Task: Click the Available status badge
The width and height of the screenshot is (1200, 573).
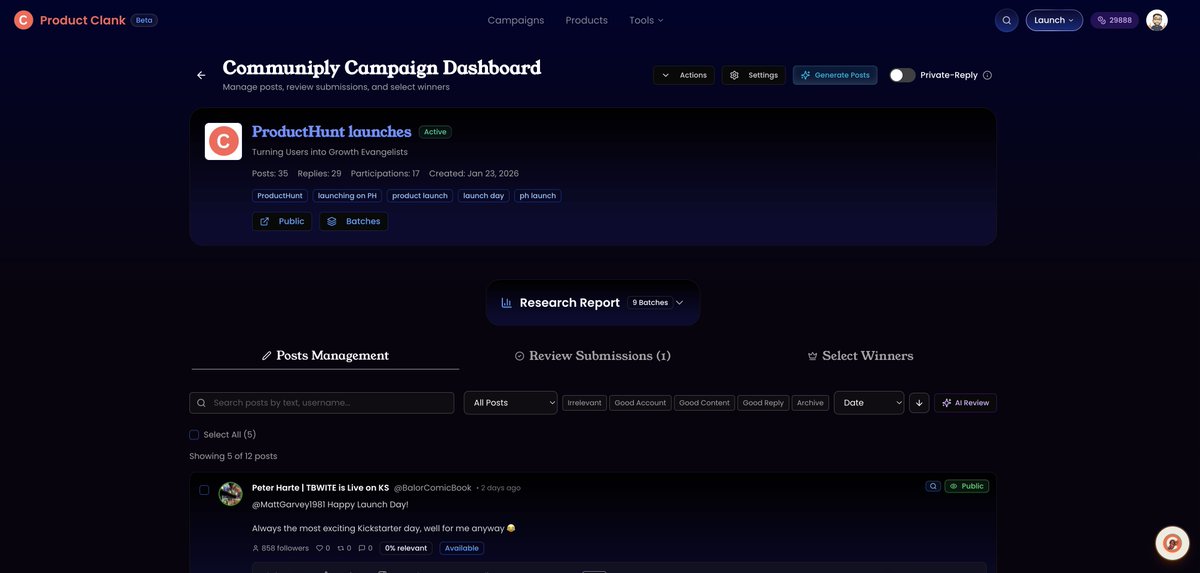Action: 462,548
